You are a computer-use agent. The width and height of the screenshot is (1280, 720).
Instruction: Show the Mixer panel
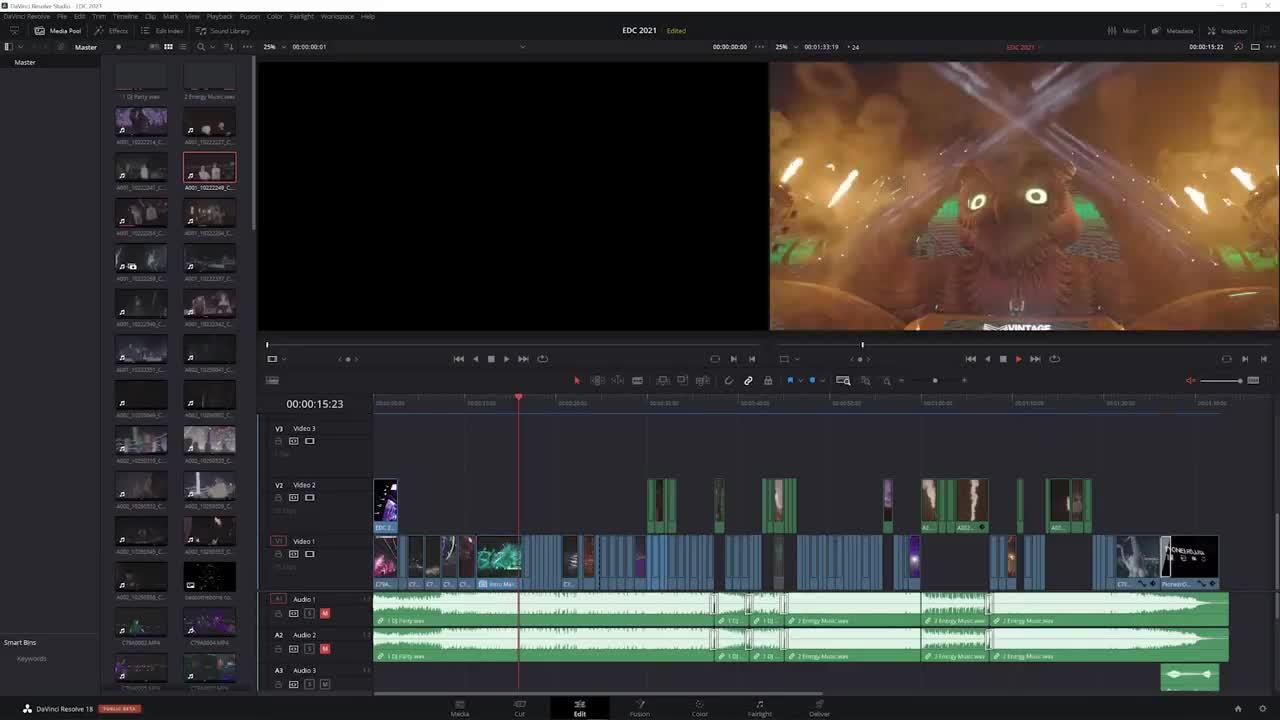pyautogui.click(x=1123, y=31)
